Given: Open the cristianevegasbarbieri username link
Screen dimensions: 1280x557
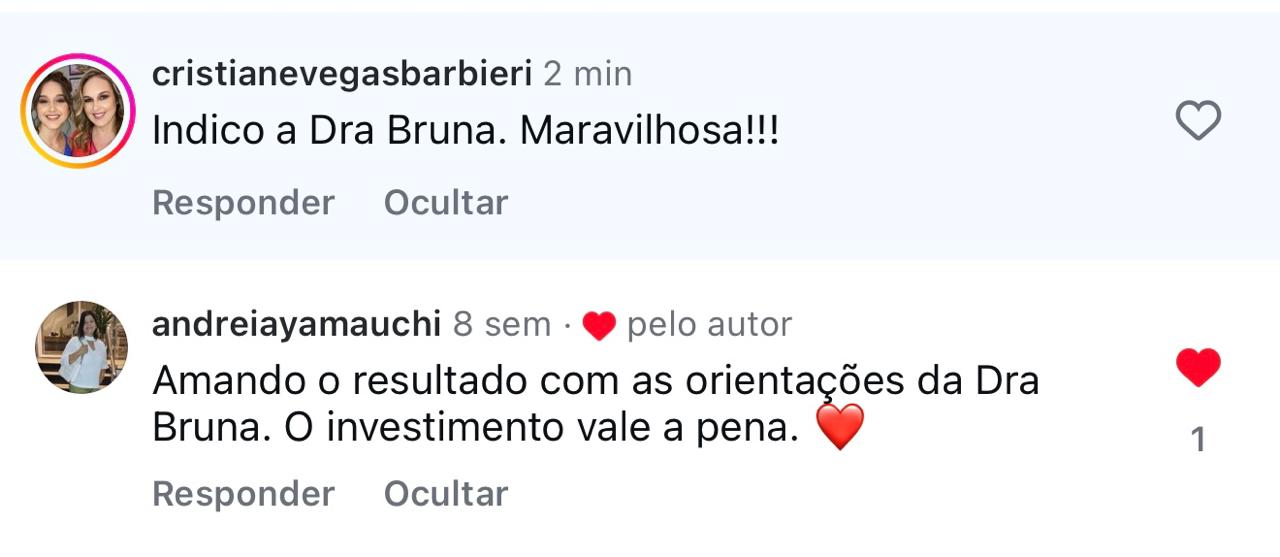Looking at the screenshot, I should click(x=341, y=73).
